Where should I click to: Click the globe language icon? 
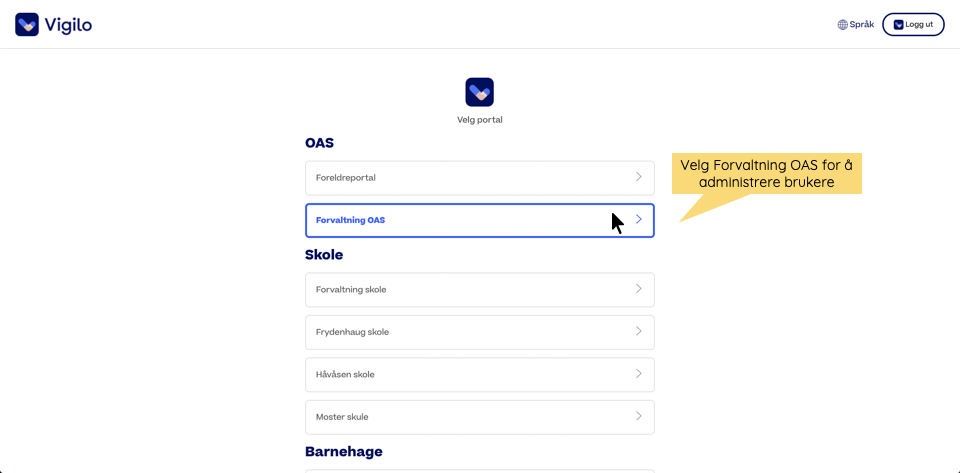(x=842, y=25)
